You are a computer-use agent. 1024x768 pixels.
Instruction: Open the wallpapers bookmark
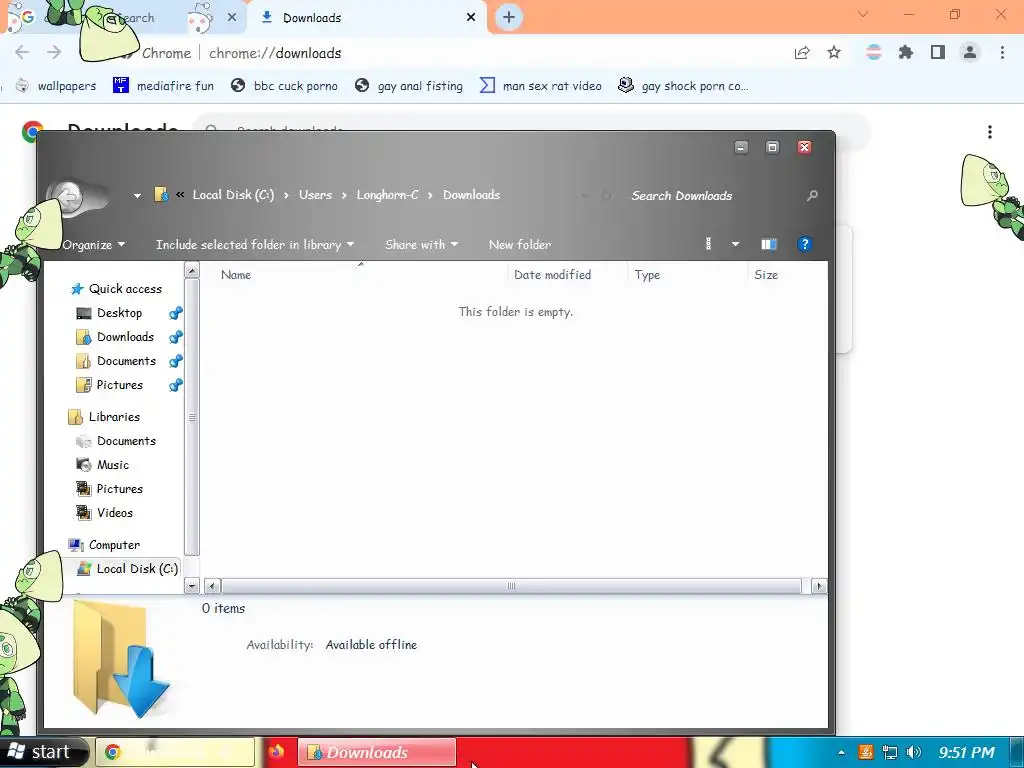click(56, 86)
